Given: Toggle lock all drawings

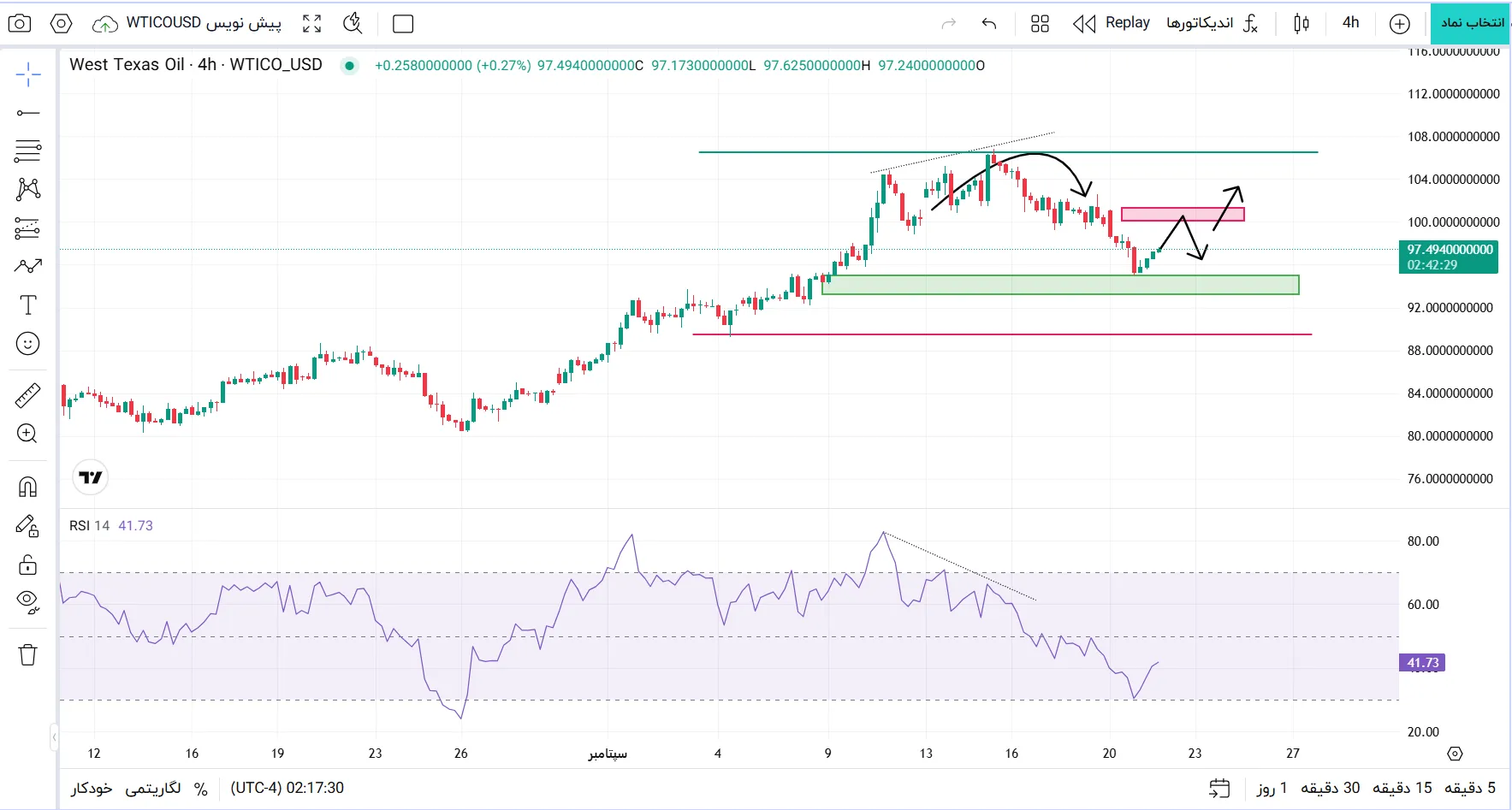Looking at the screenshot, I should [x=28, y=565].
